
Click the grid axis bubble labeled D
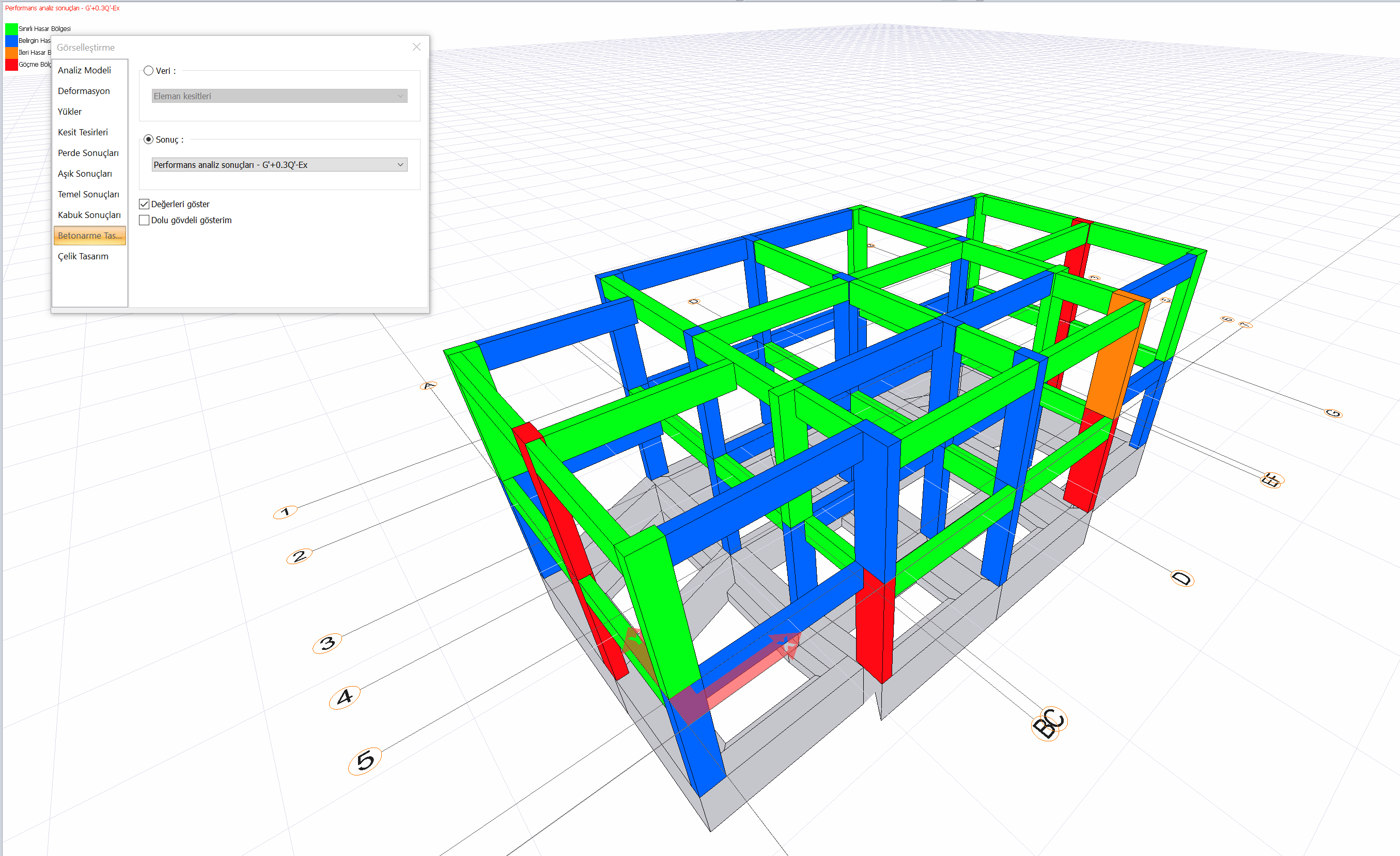point(1183,579)
